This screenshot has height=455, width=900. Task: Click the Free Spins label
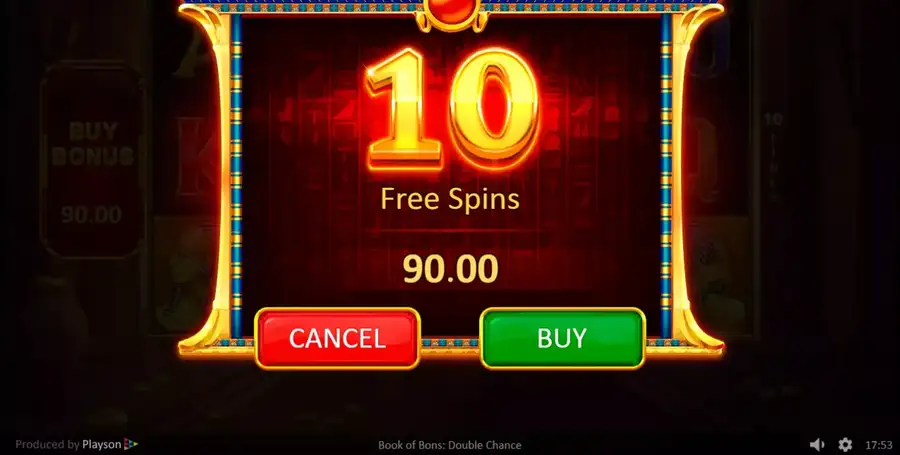(451, 200)
